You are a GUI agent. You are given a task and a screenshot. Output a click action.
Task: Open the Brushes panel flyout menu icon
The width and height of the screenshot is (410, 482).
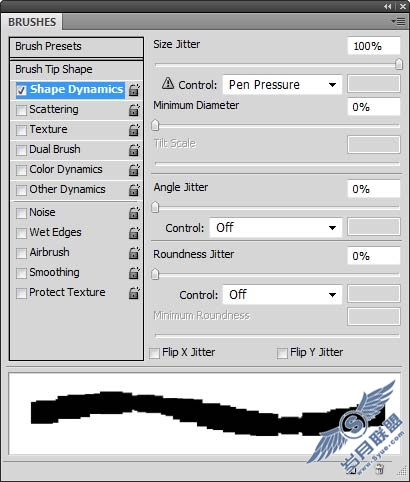click(x=399, y=22)
